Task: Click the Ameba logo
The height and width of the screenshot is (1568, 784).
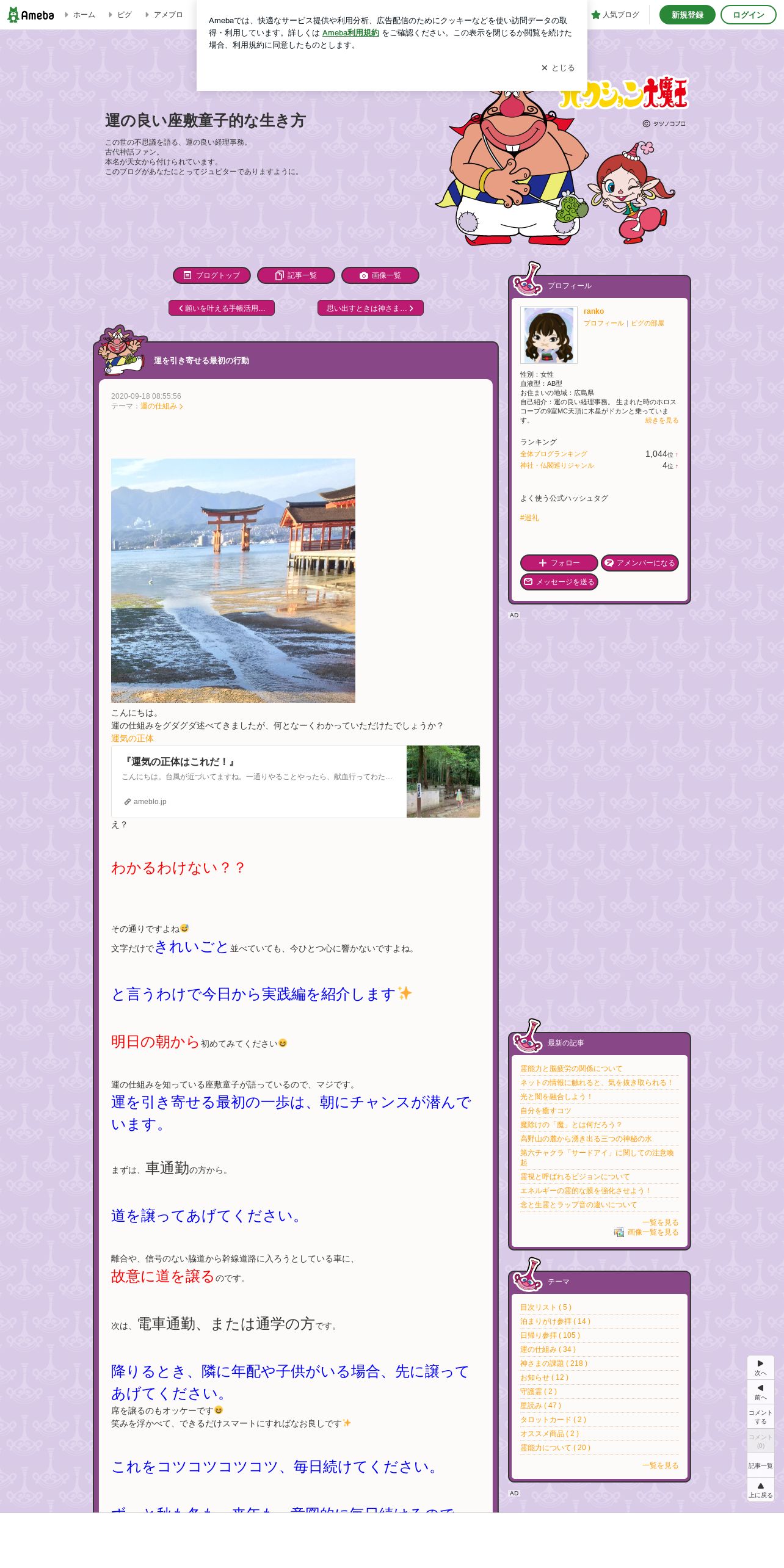Action: click(31, 15)
